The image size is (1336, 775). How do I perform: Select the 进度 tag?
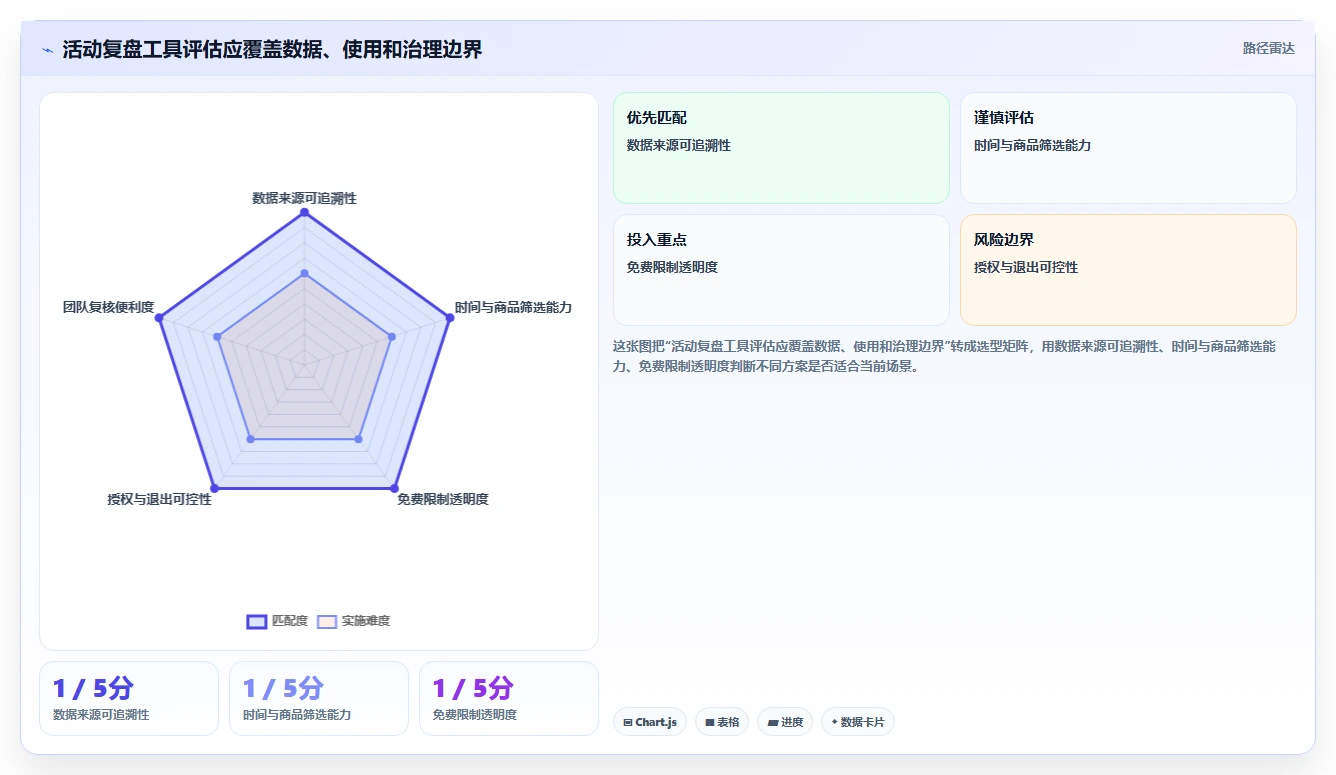tap(785, 722)
